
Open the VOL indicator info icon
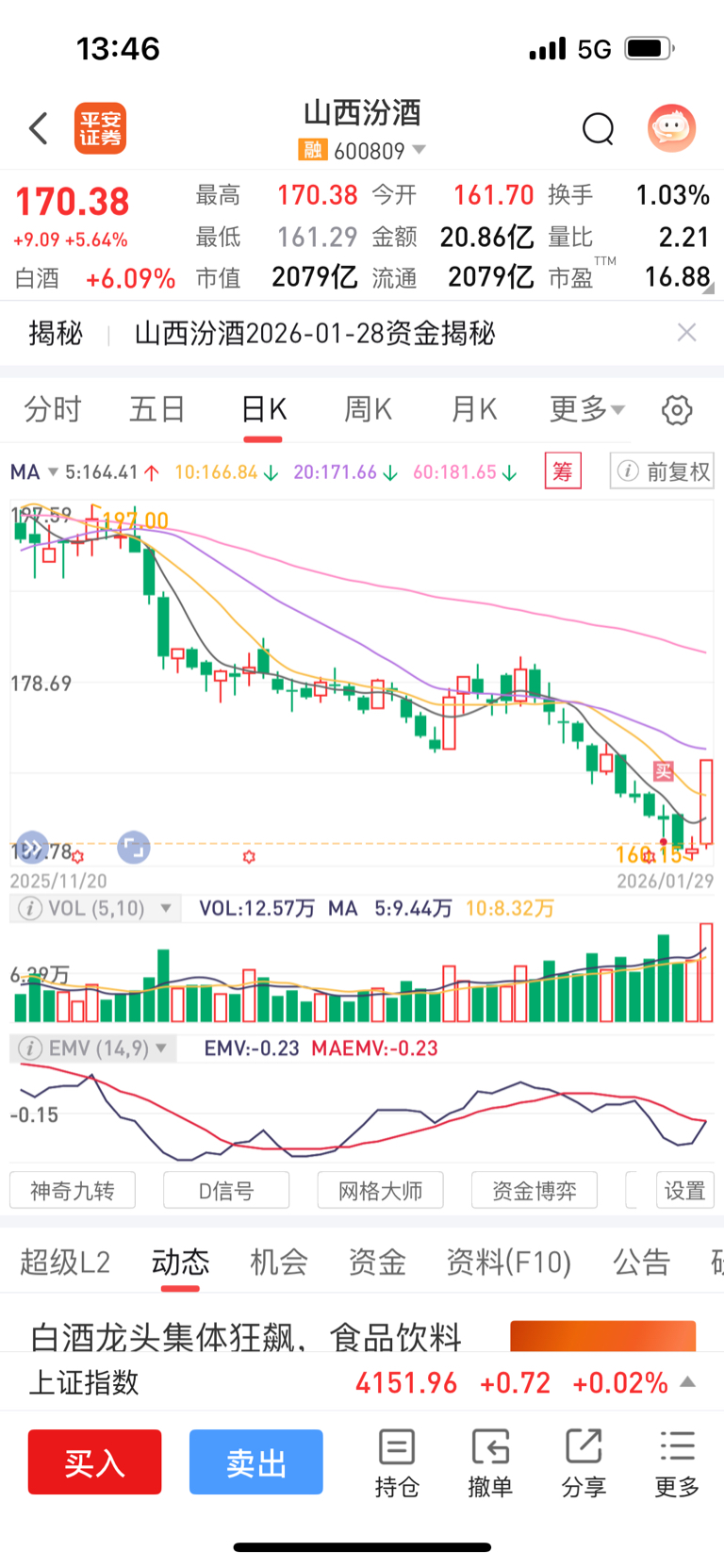(x=30, y=908)
